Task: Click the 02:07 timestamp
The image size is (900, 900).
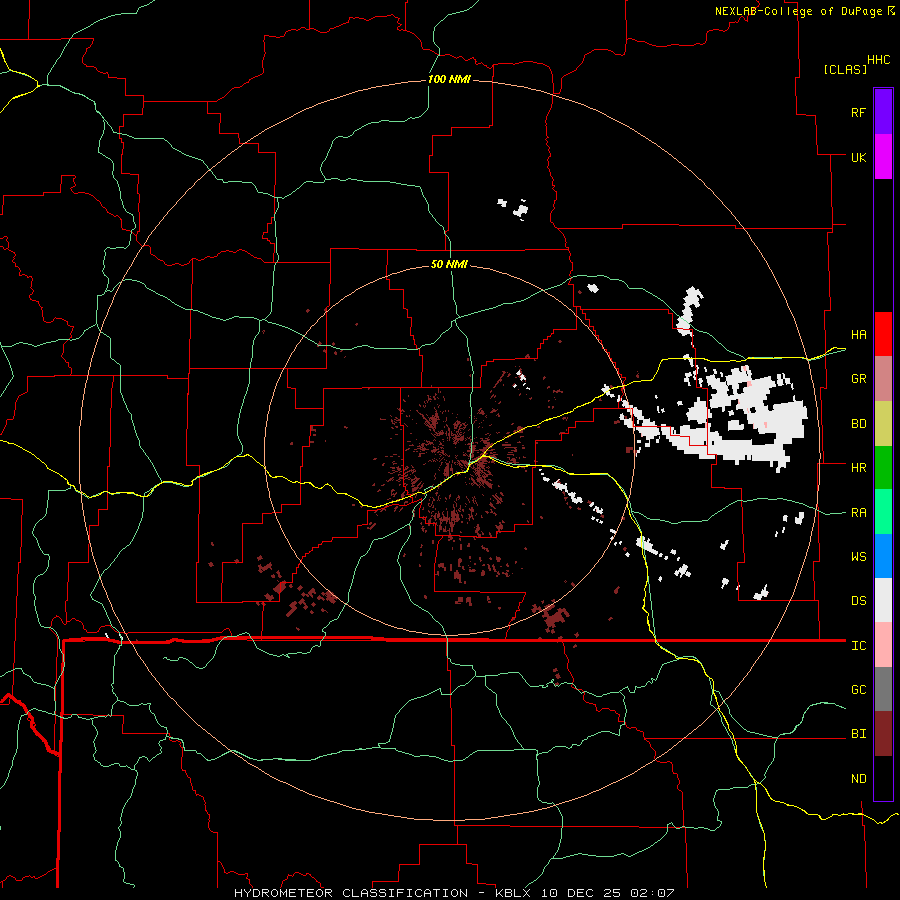Action: 653,893
